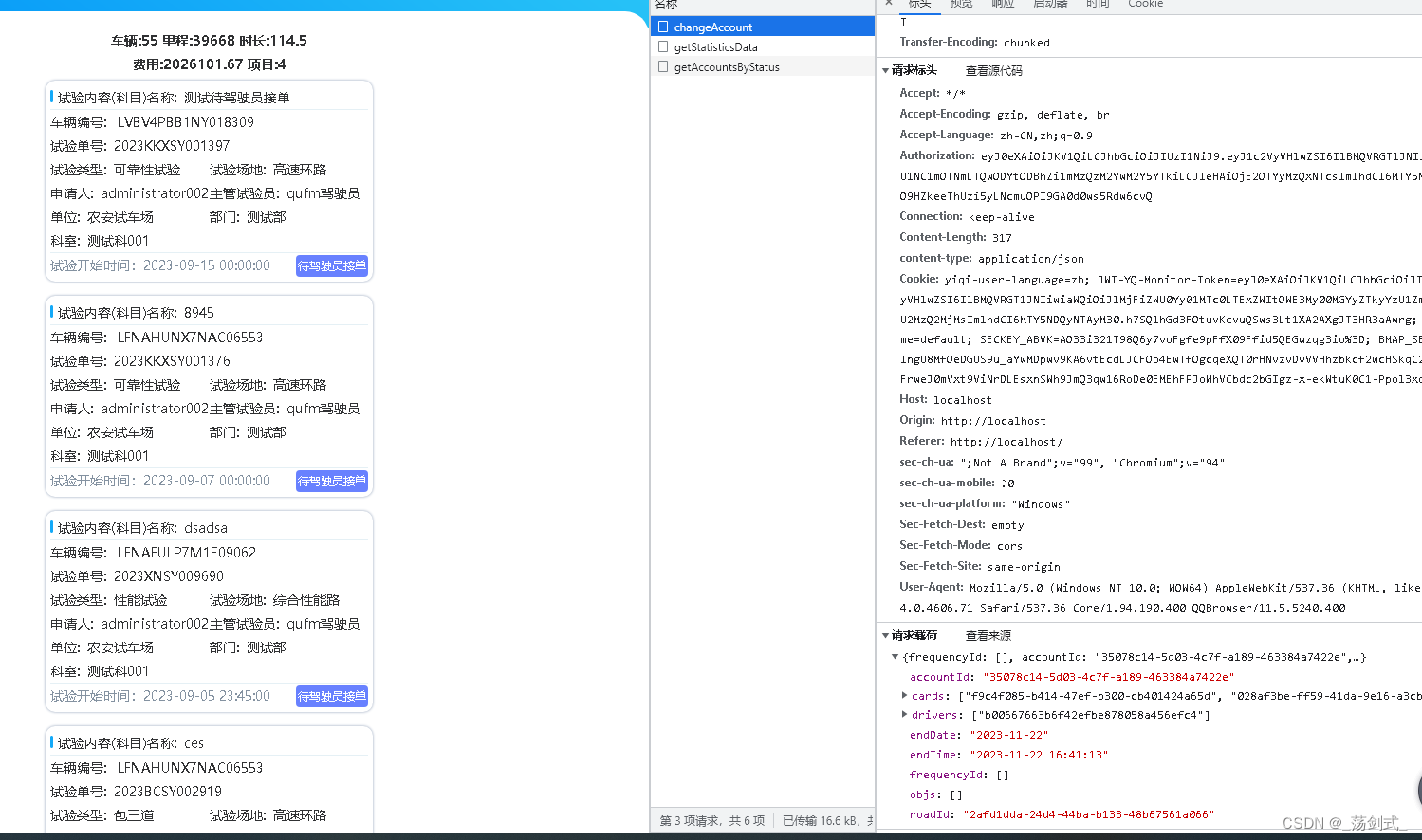Click the Cookie request header label
1422x840 pixels.
918,279
